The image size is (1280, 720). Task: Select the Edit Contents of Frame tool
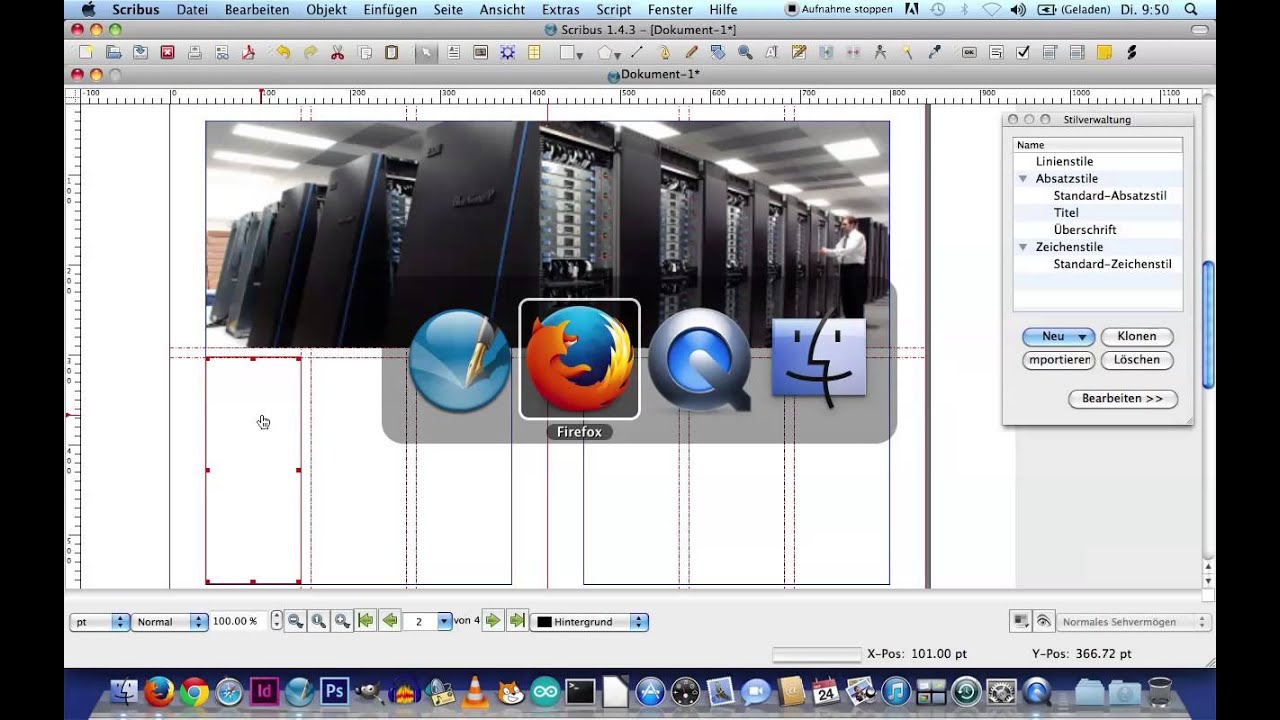pos(771,52)
